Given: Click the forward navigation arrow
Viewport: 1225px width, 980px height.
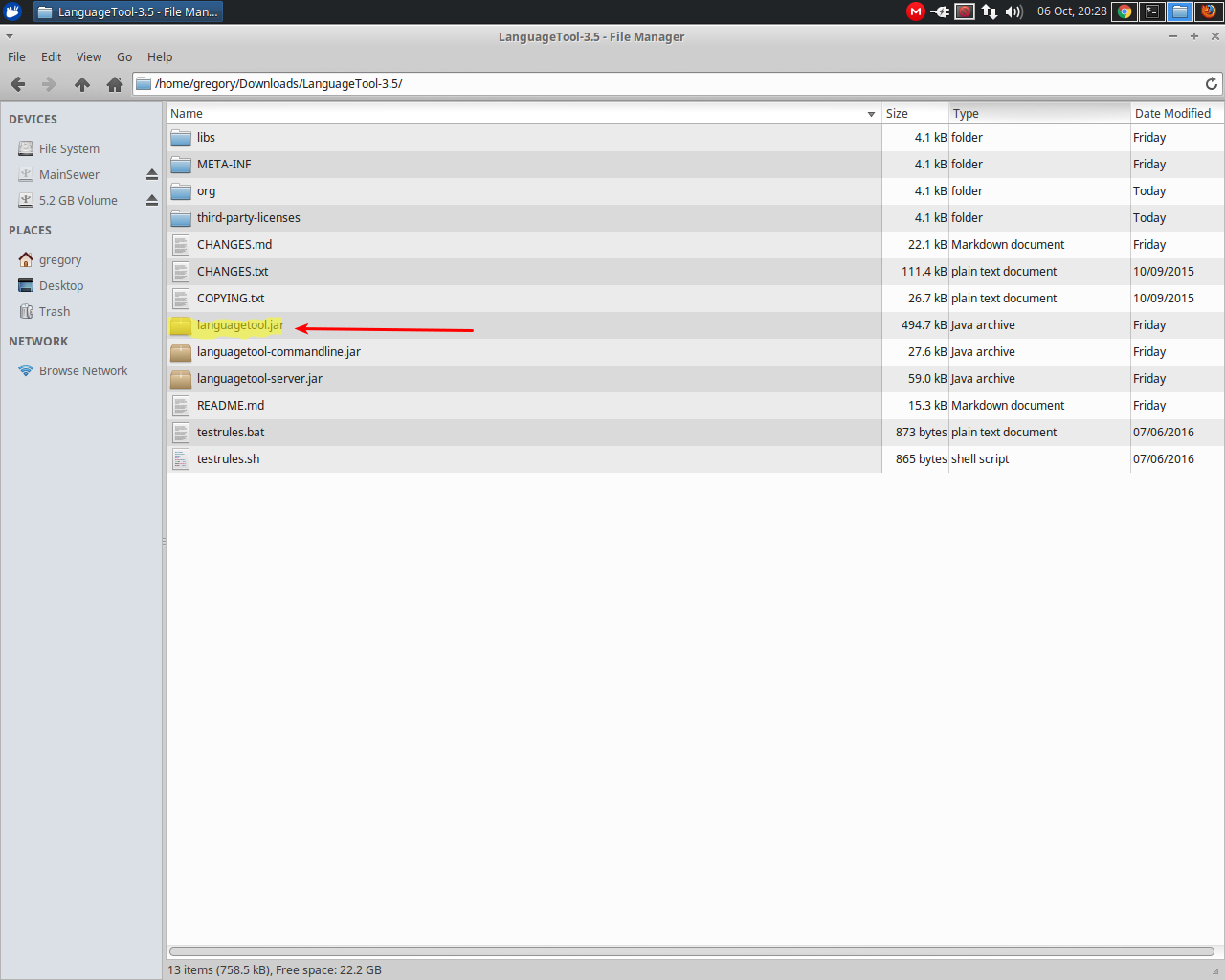Looking at the screenshot, I should coord(49,84).
